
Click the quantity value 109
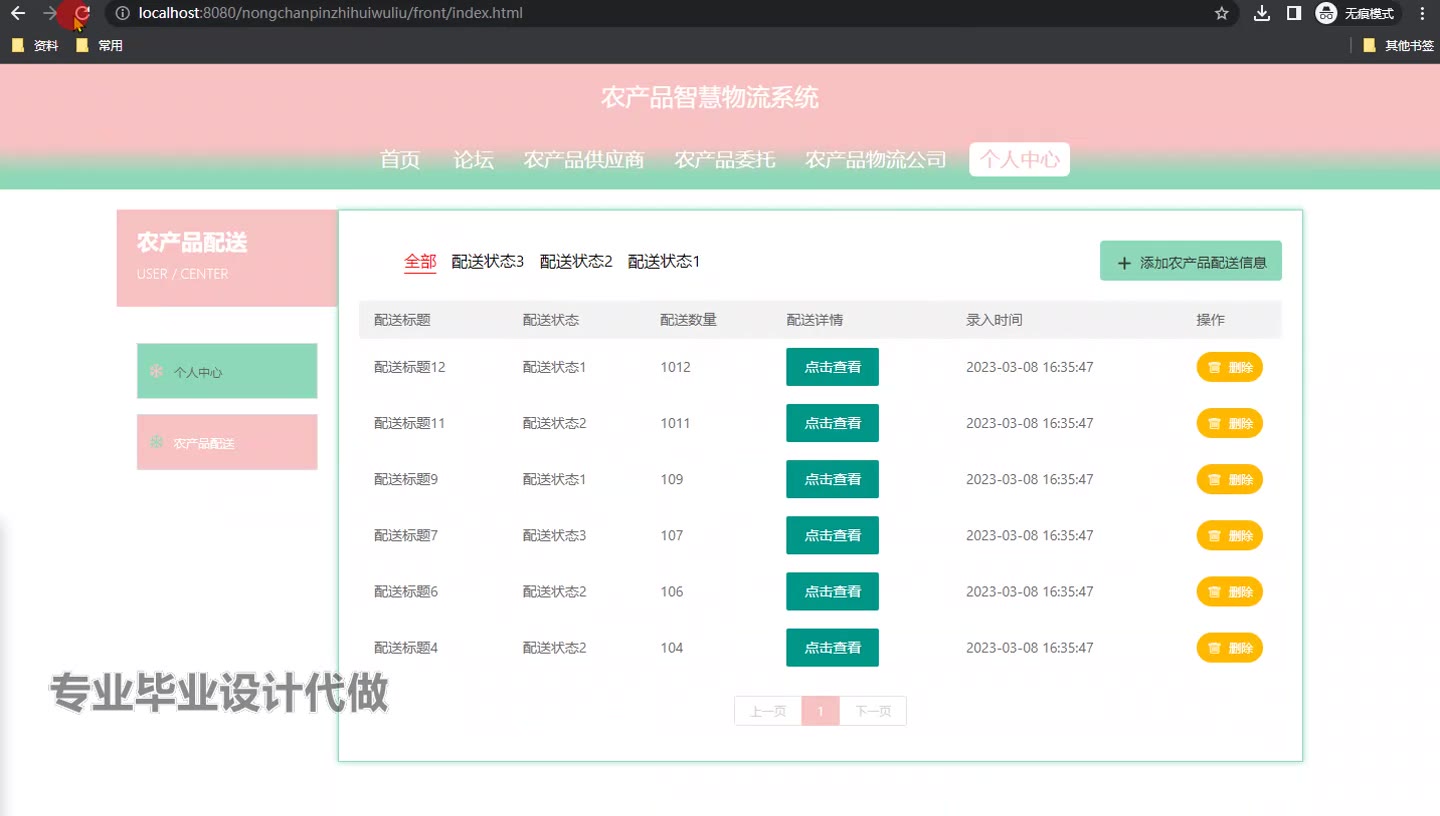pyautogui.click(x=672, y=479)
